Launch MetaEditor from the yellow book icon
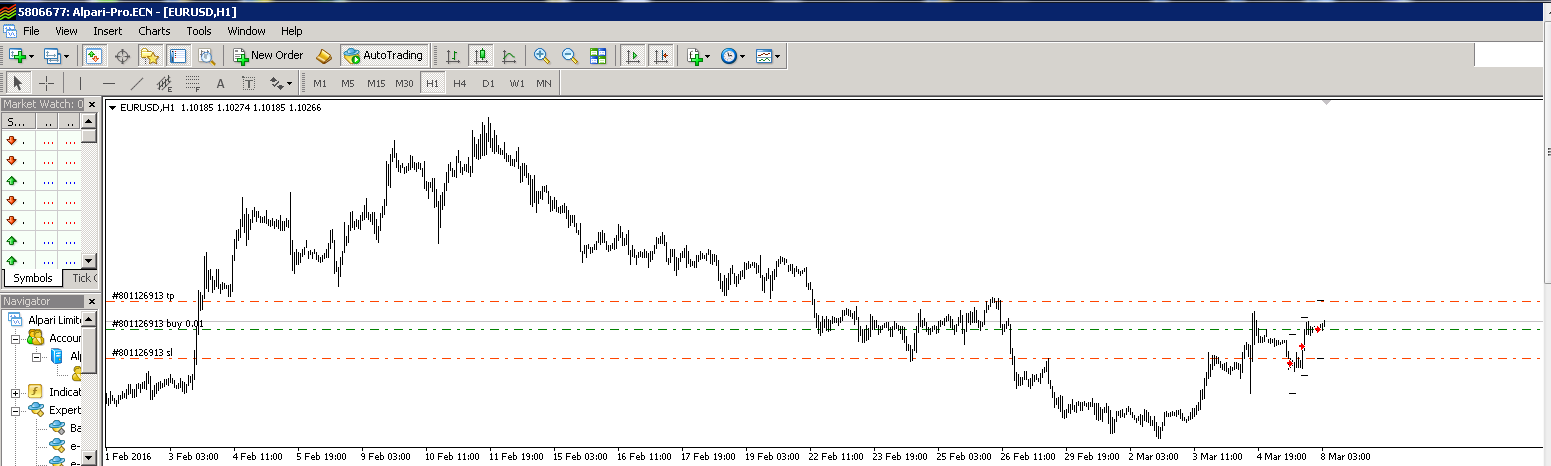 324,56
